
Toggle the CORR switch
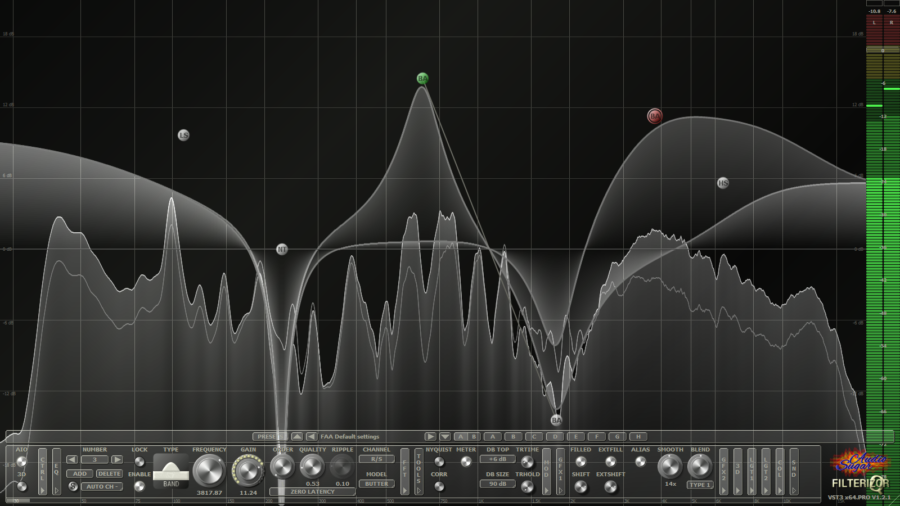439,486
